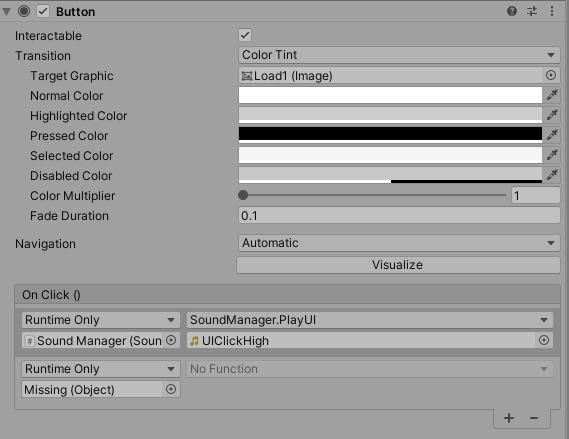
Task: Click the Disabled Color label
Action: 71,175
